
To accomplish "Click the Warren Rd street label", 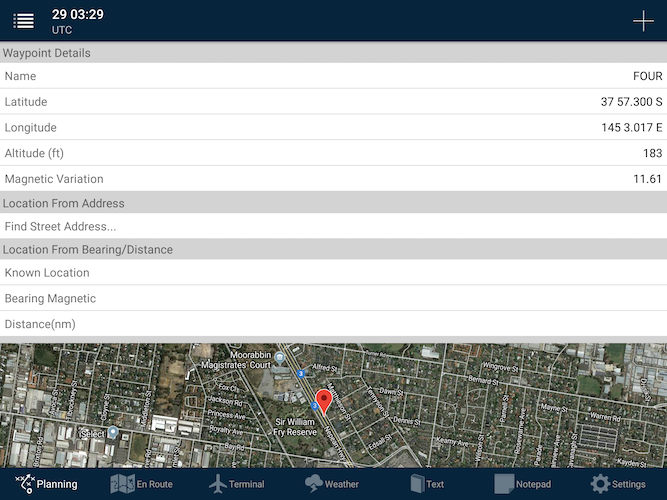I will pyautogui.click(x=605, y=416).
